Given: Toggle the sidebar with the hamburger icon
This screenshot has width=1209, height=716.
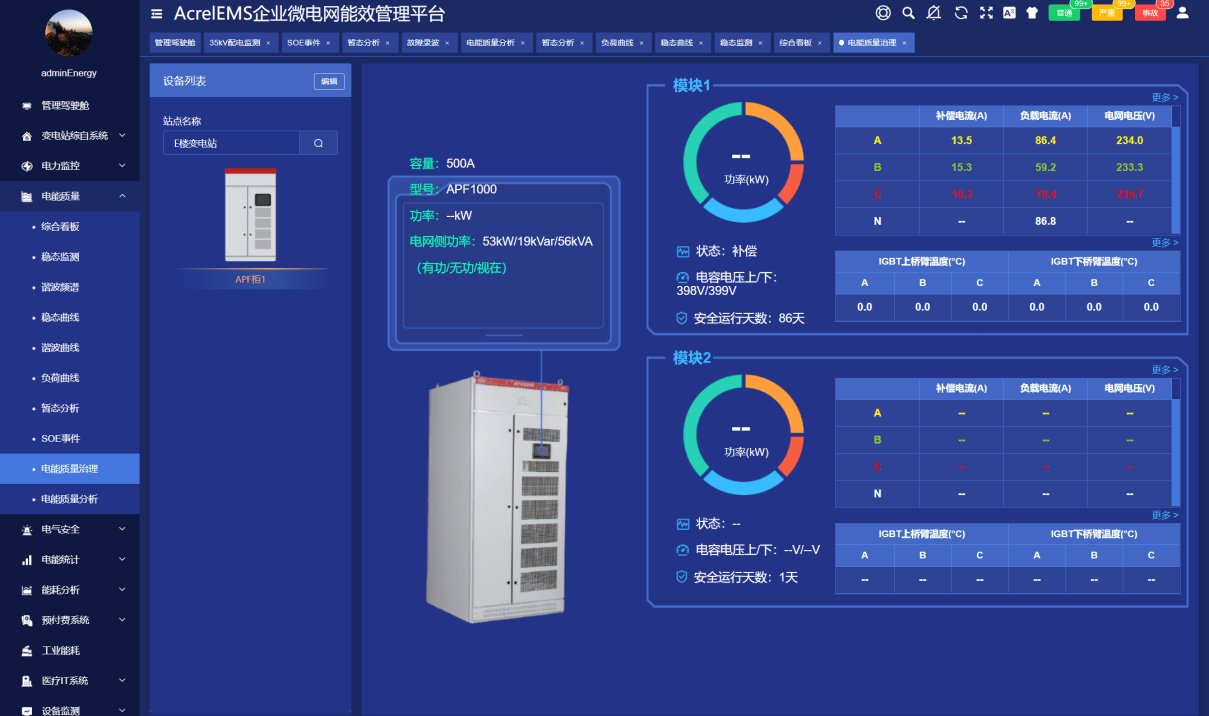Looking at the screenshot, I should coord(157,14).
